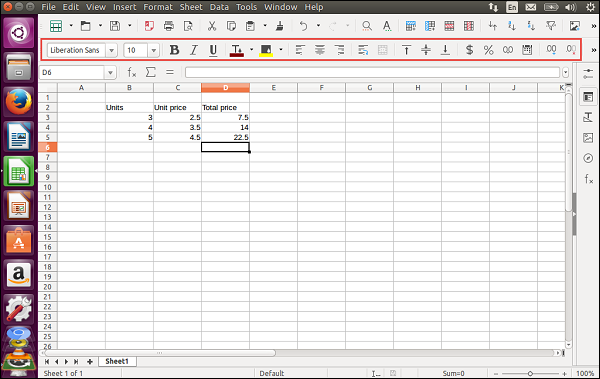Viewport: 600px width, 379px height.
Task: Open the Data menu
Action: [219, 7]
